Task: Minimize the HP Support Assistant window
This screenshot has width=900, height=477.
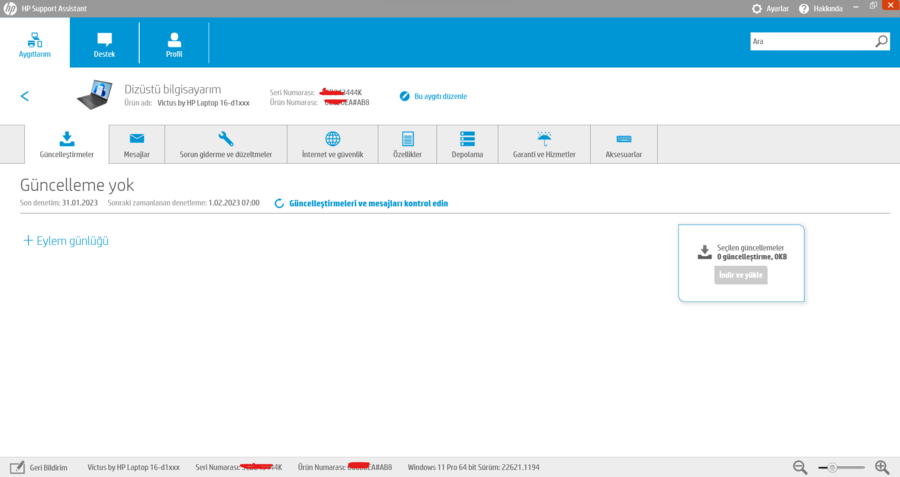Action: [x=856, y=6]
